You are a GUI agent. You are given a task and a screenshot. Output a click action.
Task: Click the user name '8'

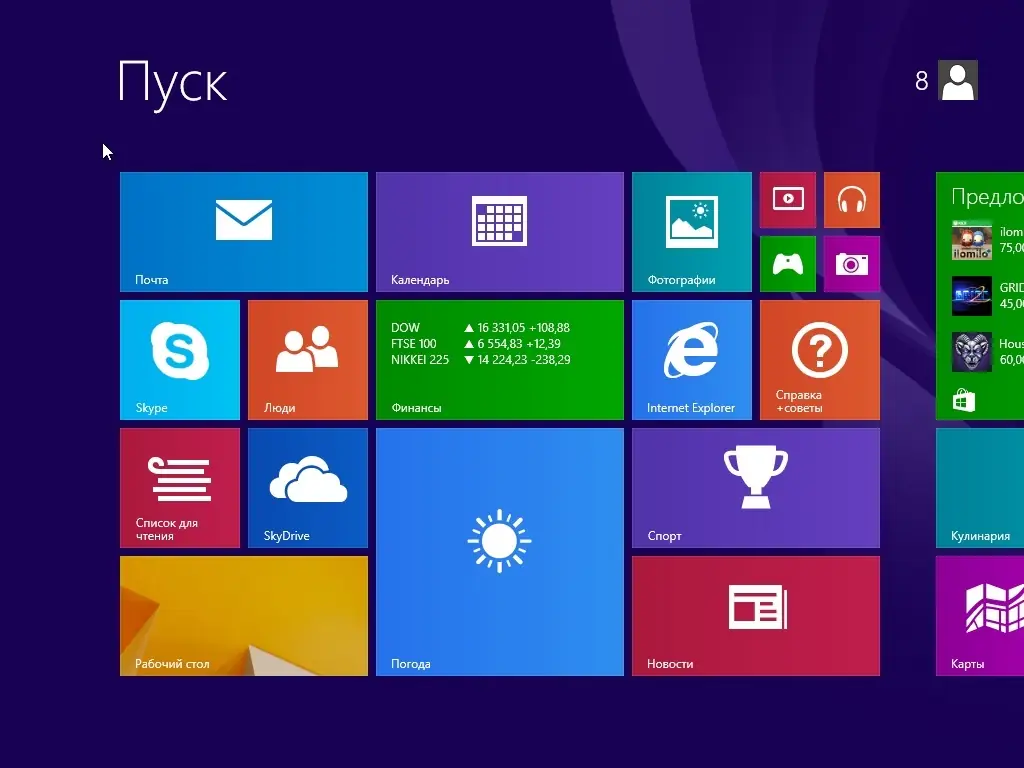[x=921, y=81]
